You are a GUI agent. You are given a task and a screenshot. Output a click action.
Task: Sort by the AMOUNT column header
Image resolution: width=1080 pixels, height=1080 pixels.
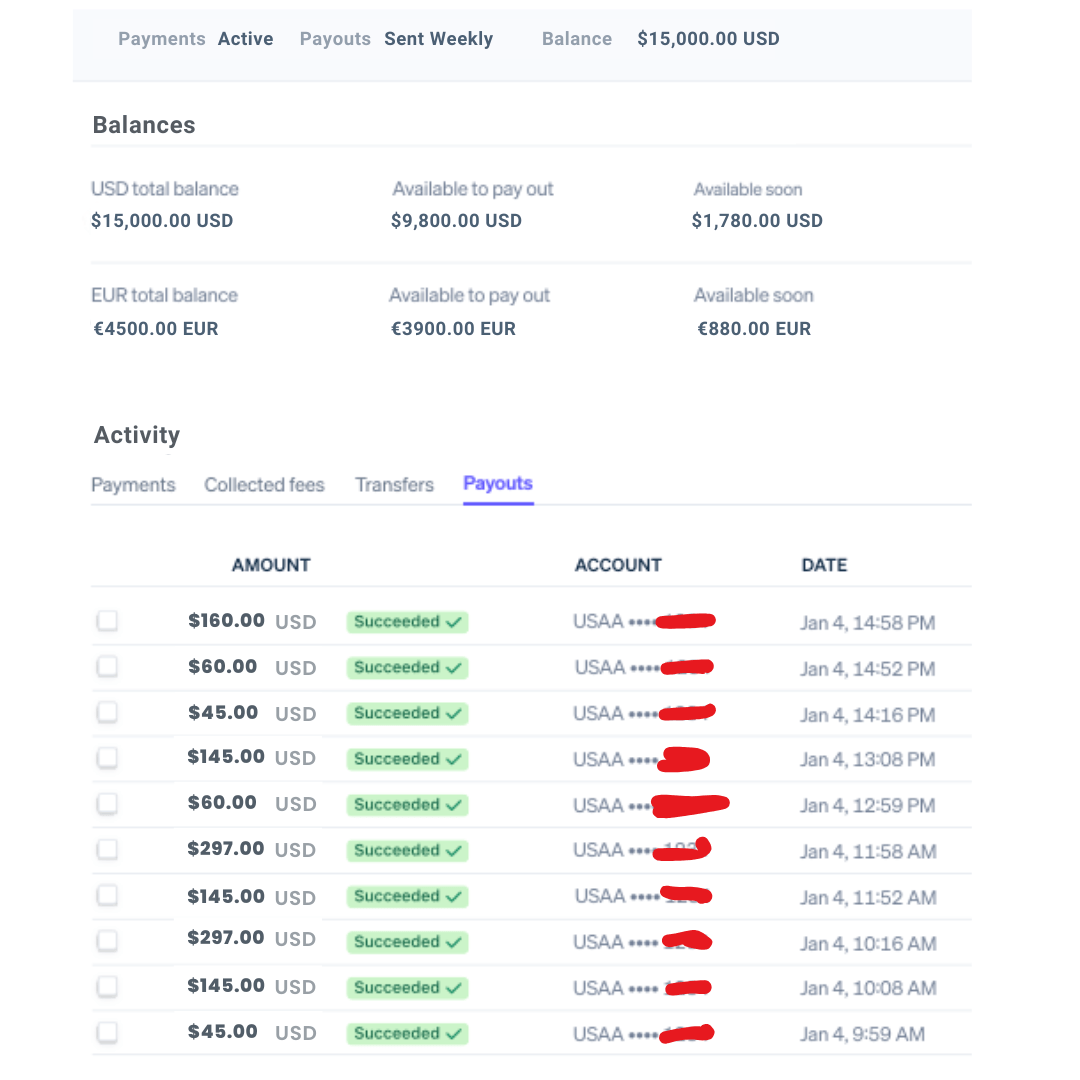271,565
